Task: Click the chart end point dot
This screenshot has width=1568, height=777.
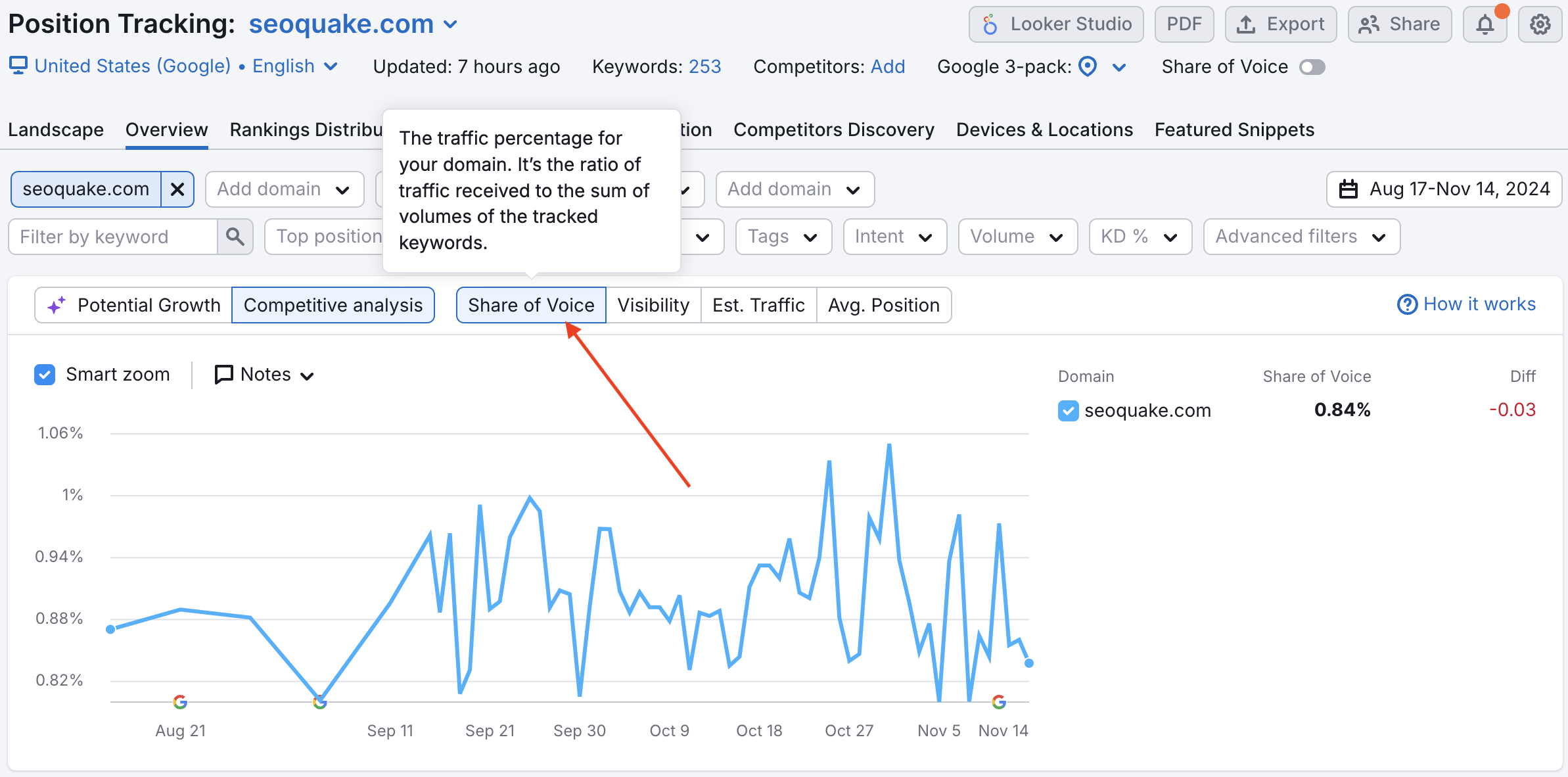Action: (x=1029, y=663)
